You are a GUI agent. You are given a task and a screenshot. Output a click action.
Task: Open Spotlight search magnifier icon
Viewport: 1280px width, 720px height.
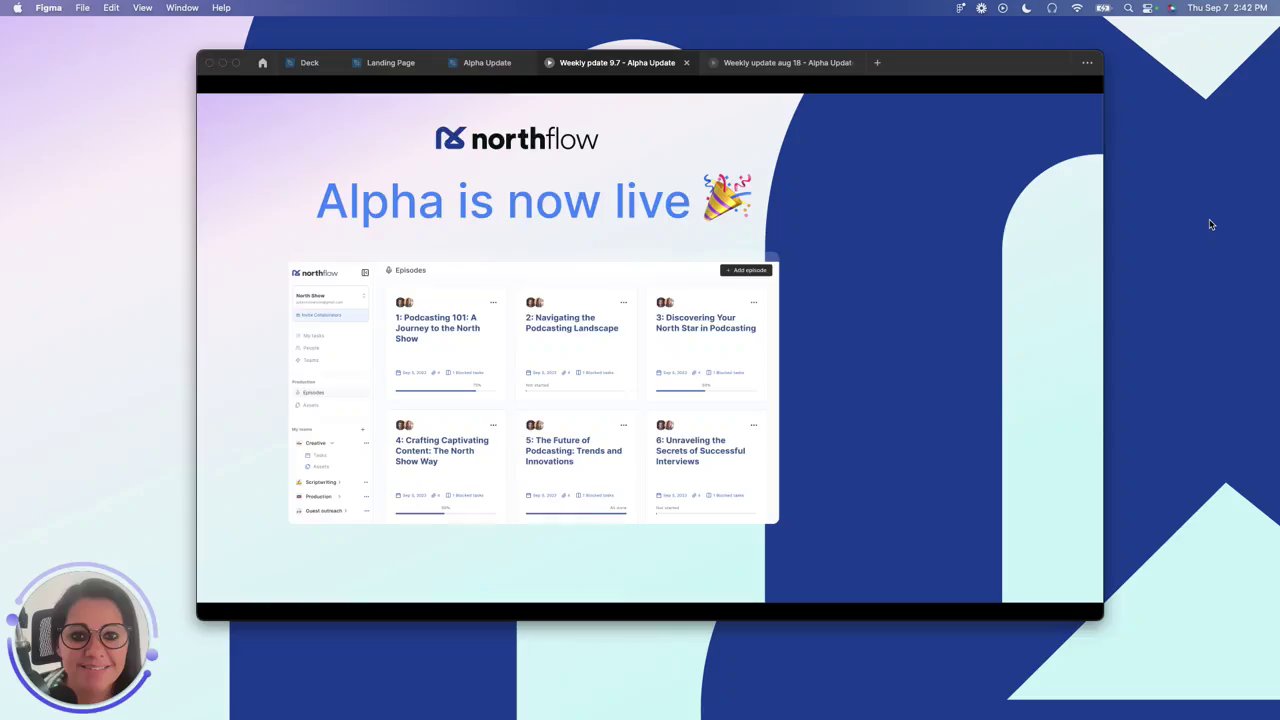(x=1128, y=8)
